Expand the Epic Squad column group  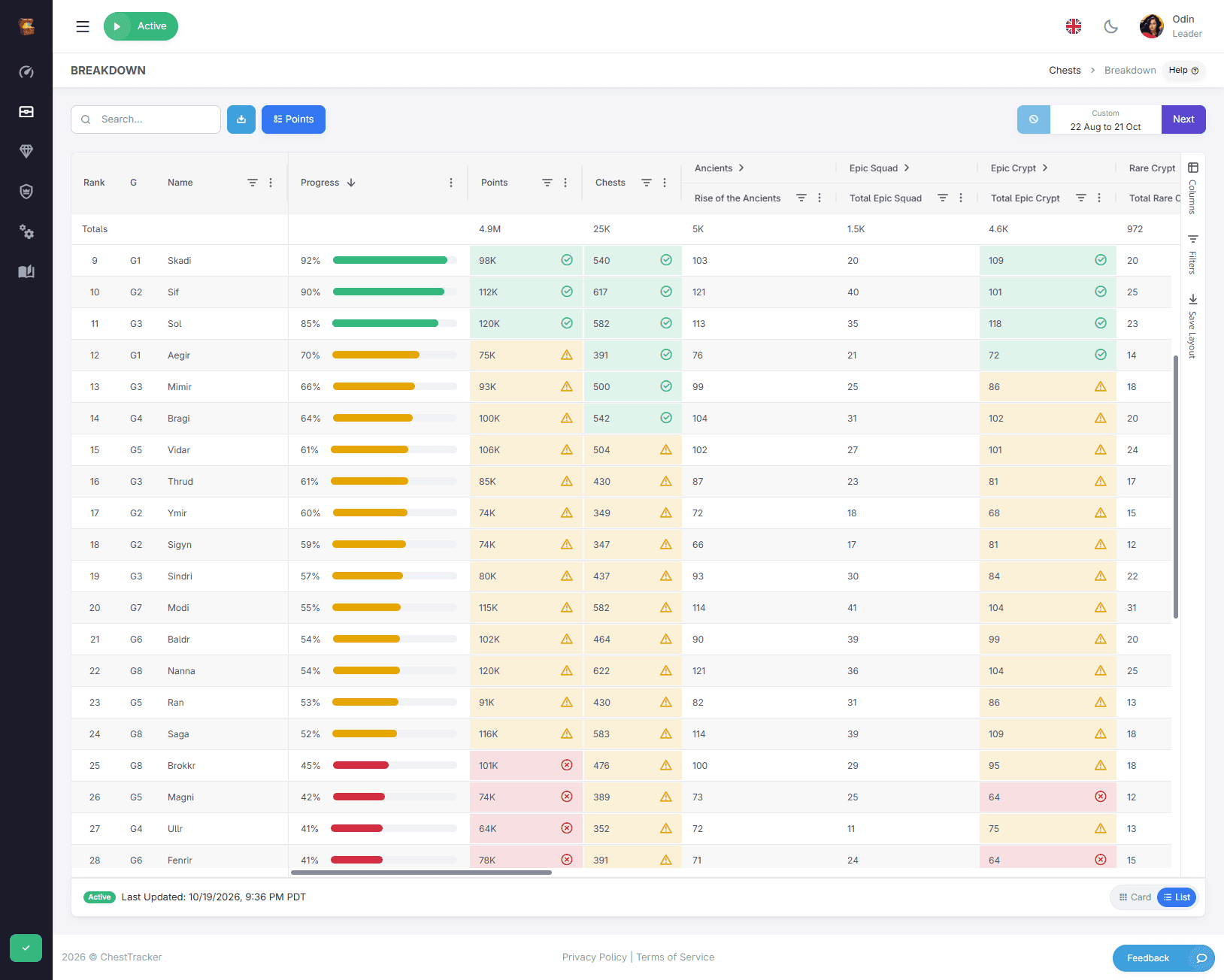pos(907,168)
